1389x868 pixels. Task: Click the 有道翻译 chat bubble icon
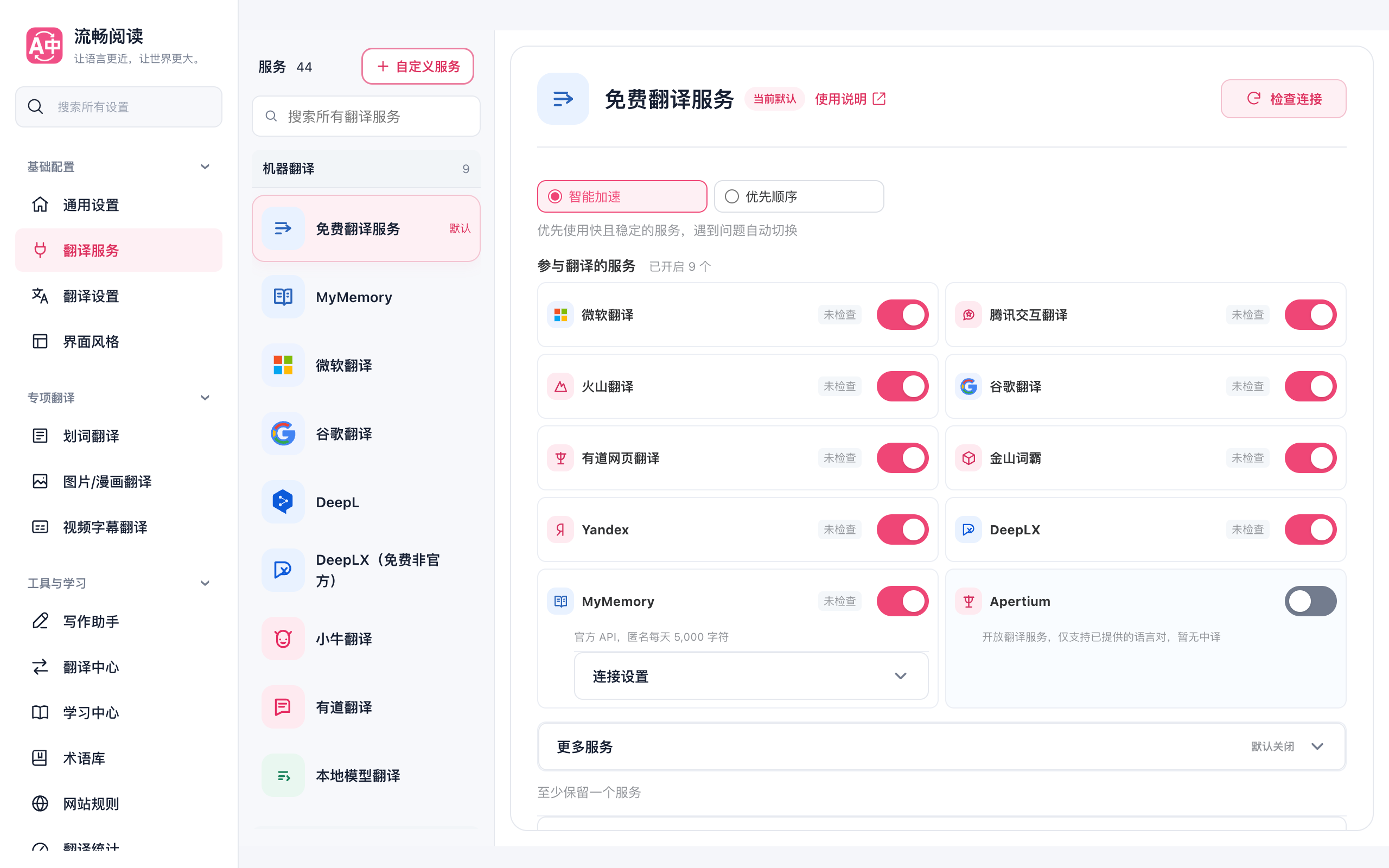(283, 707)
